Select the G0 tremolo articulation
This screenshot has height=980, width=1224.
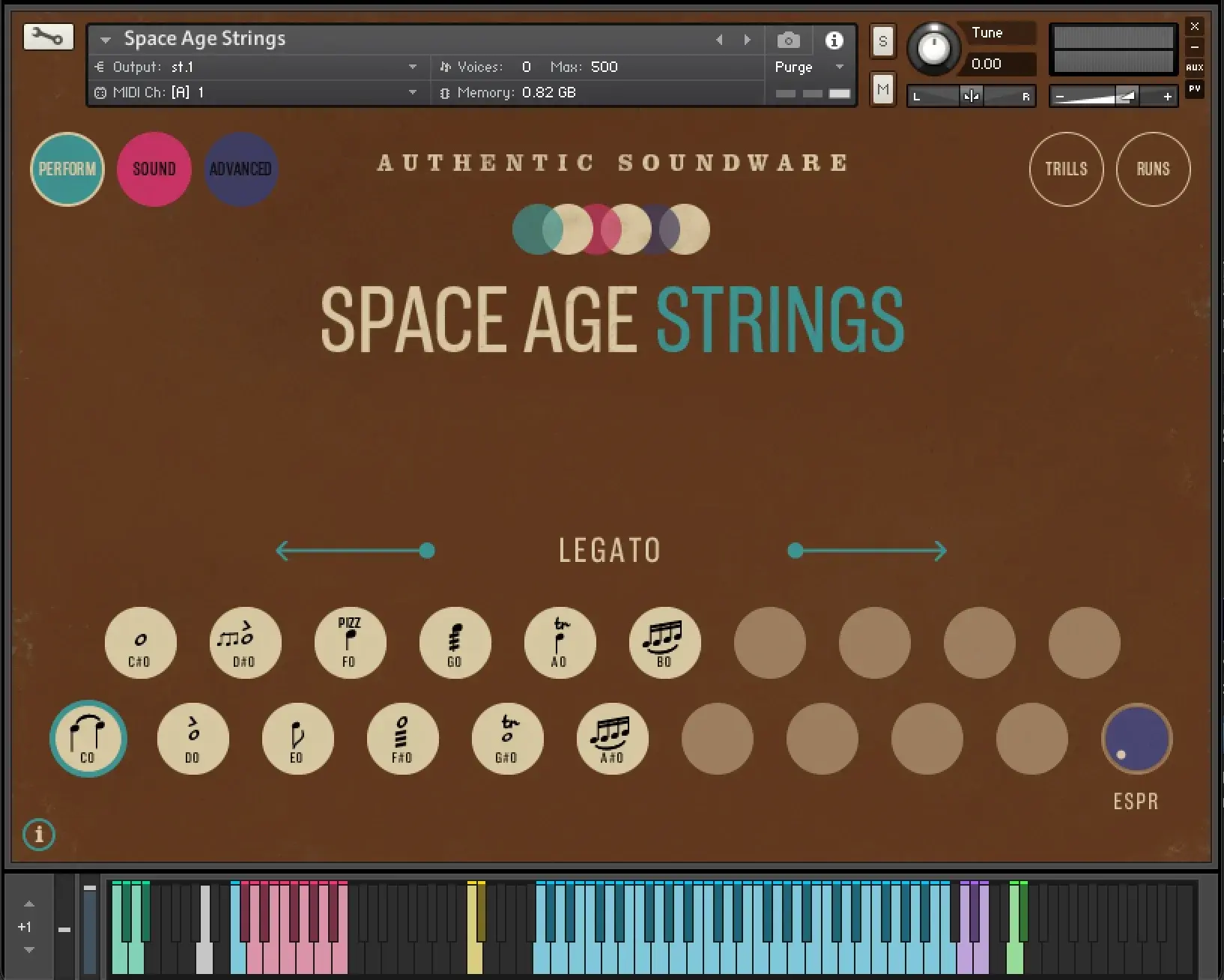(455, 643)
